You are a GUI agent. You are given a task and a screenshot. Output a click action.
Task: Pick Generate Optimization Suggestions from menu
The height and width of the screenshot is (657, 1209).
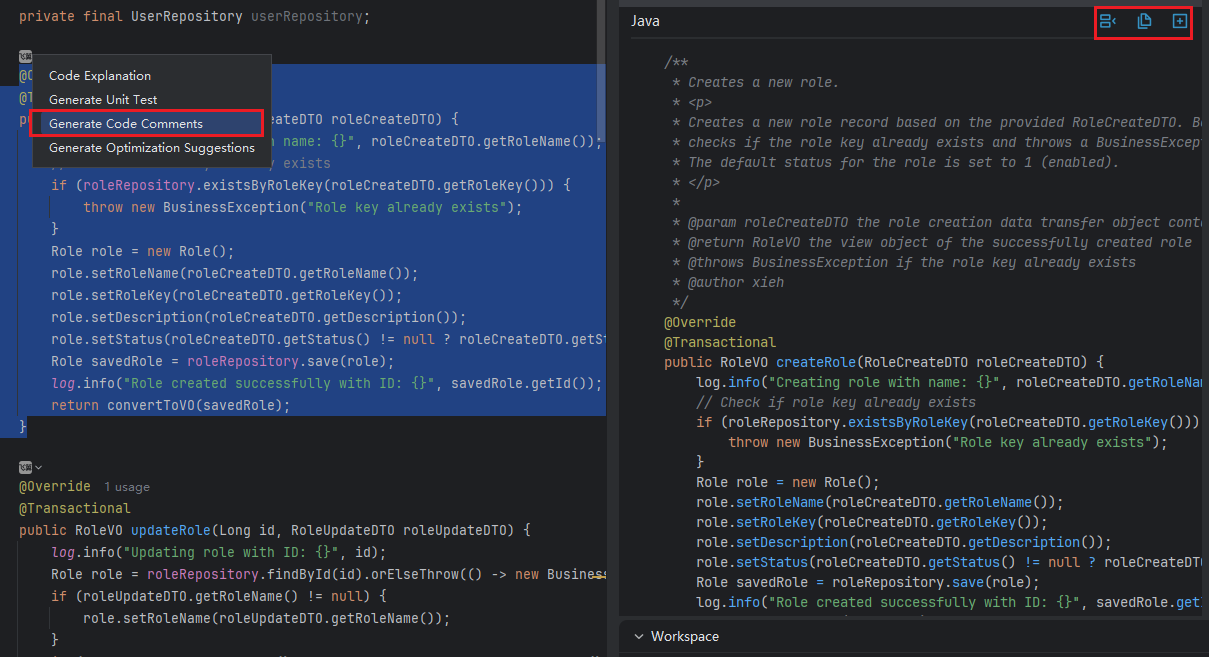tap(152, 147)
